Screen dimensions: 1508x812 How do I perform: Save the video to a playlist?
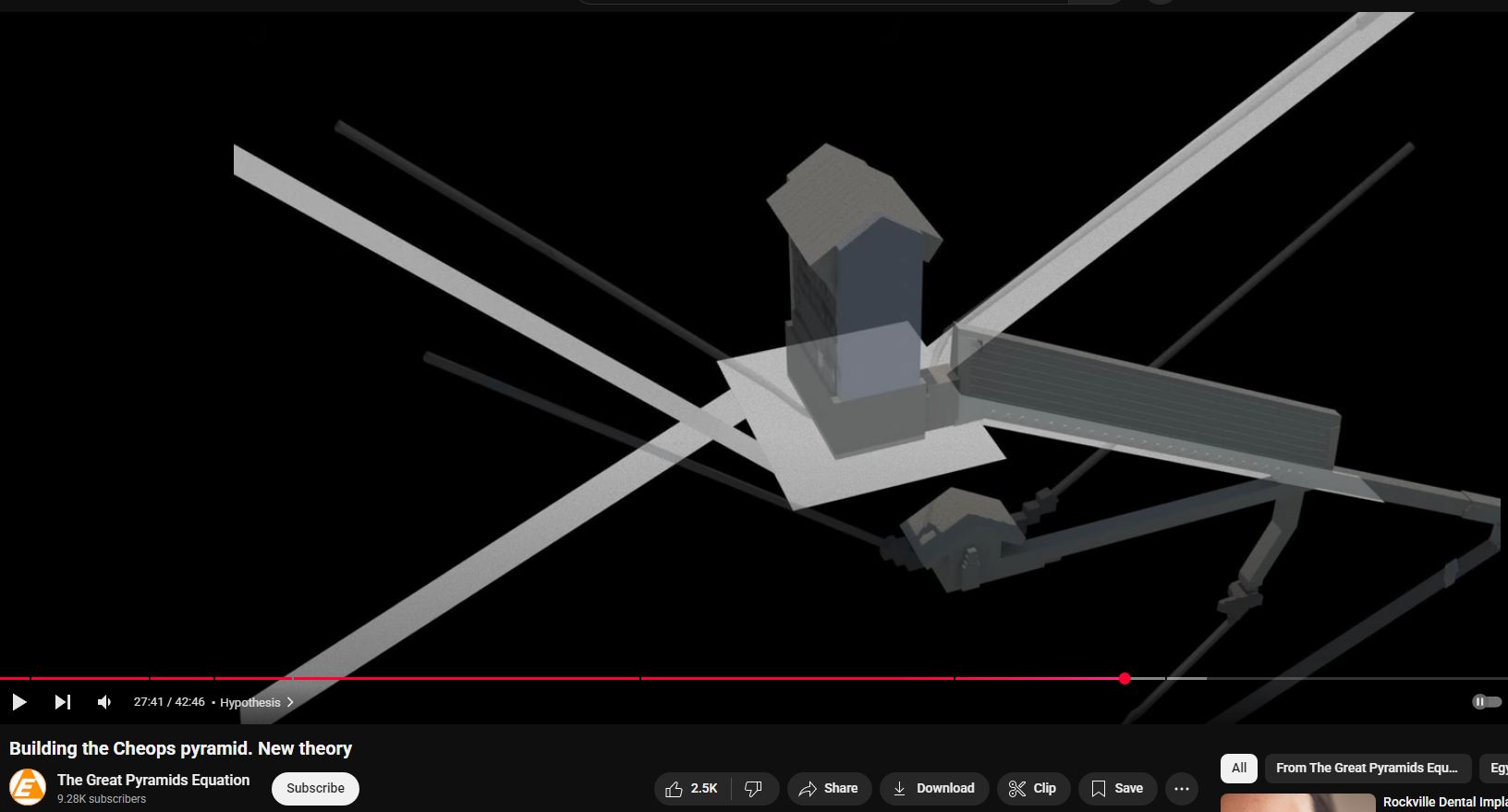(x=1117, y=788)
